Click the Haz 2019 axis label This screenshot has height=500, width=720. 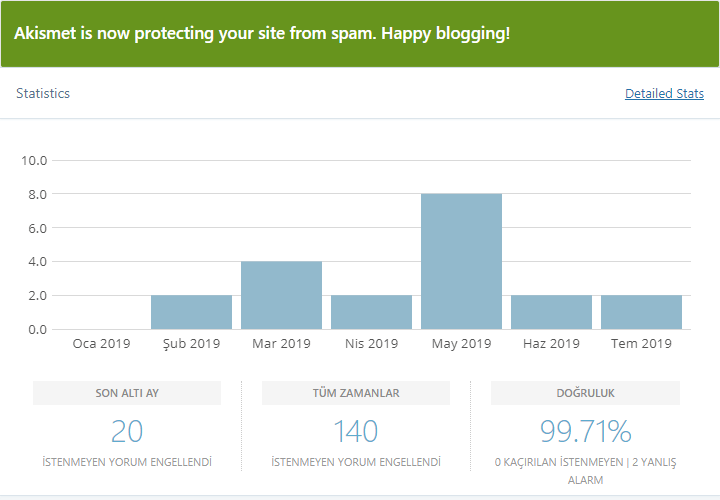[x=551, y=343]
